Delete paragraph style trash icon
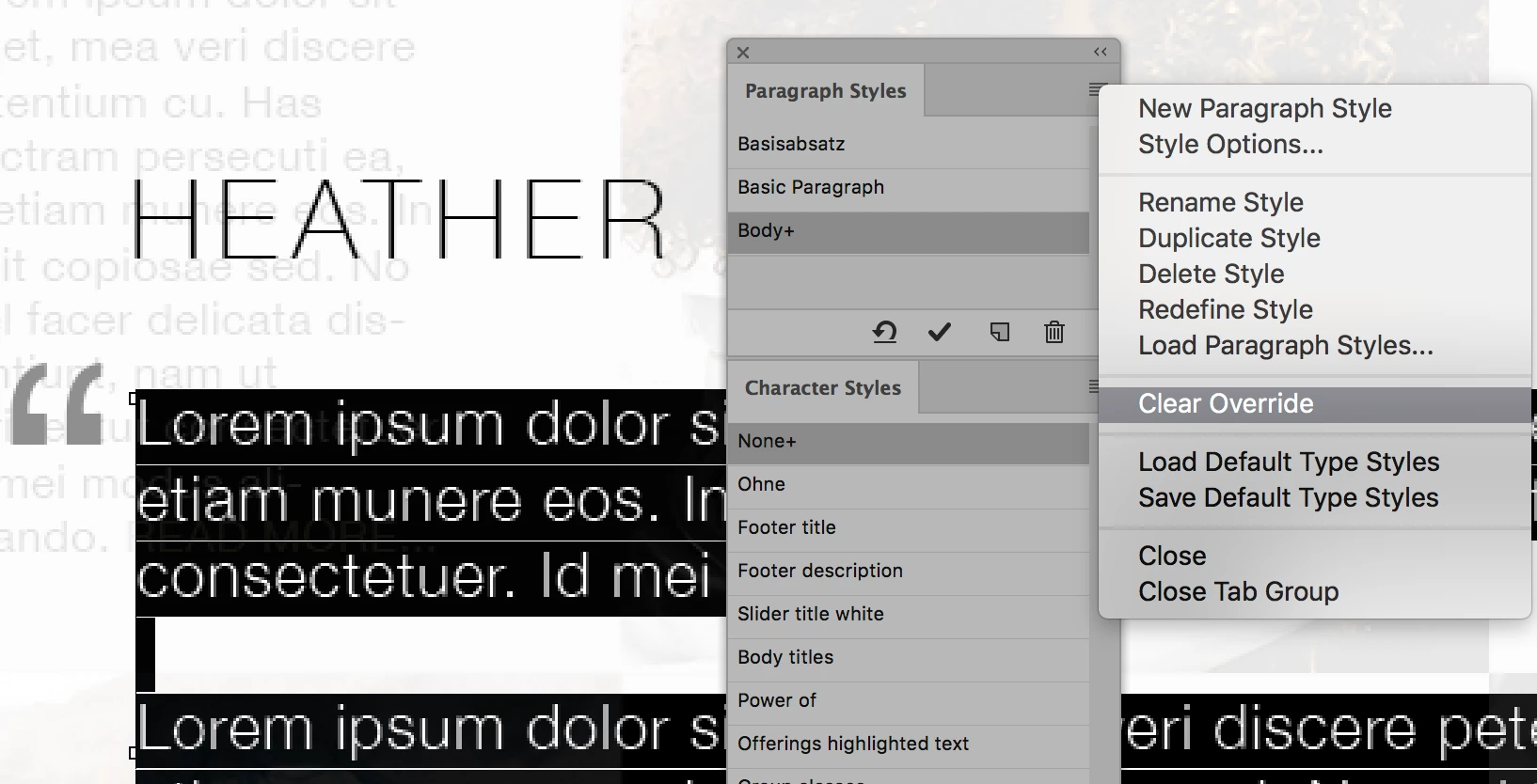 pyautogui.click(x=1054, y=332)
